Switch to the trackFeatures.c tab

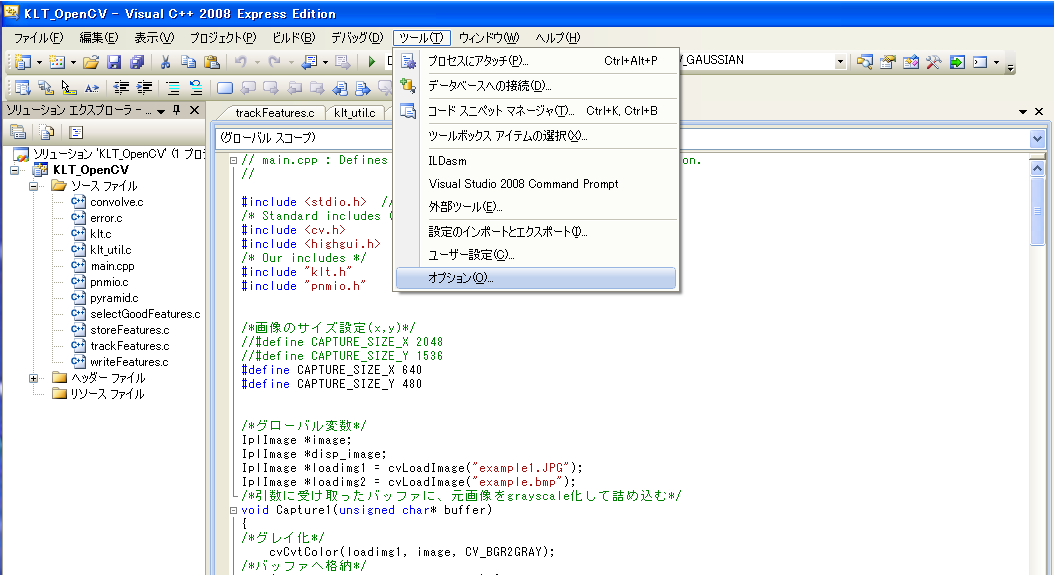[275, 113]
